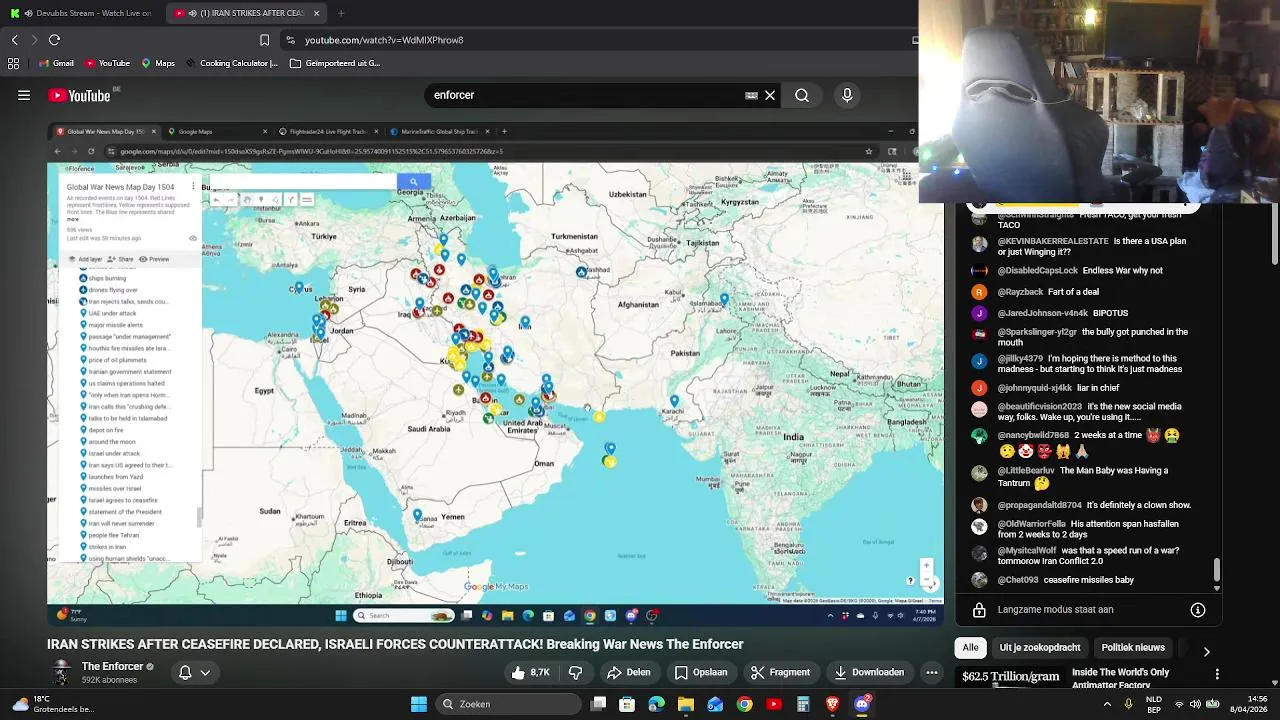Open a new browser tab
The image size is (1280, 720).
click(341, 13)
